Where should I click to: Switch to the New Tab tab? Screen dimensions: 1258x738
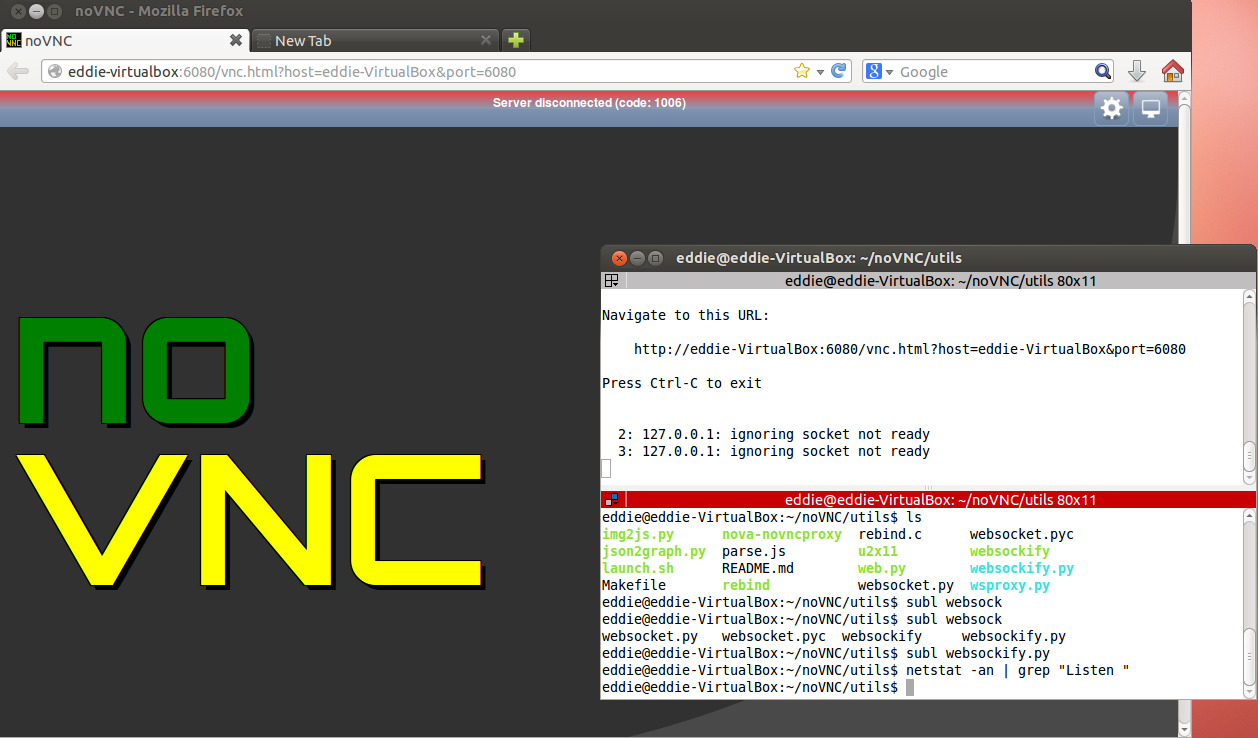click(x=374, y=40)
